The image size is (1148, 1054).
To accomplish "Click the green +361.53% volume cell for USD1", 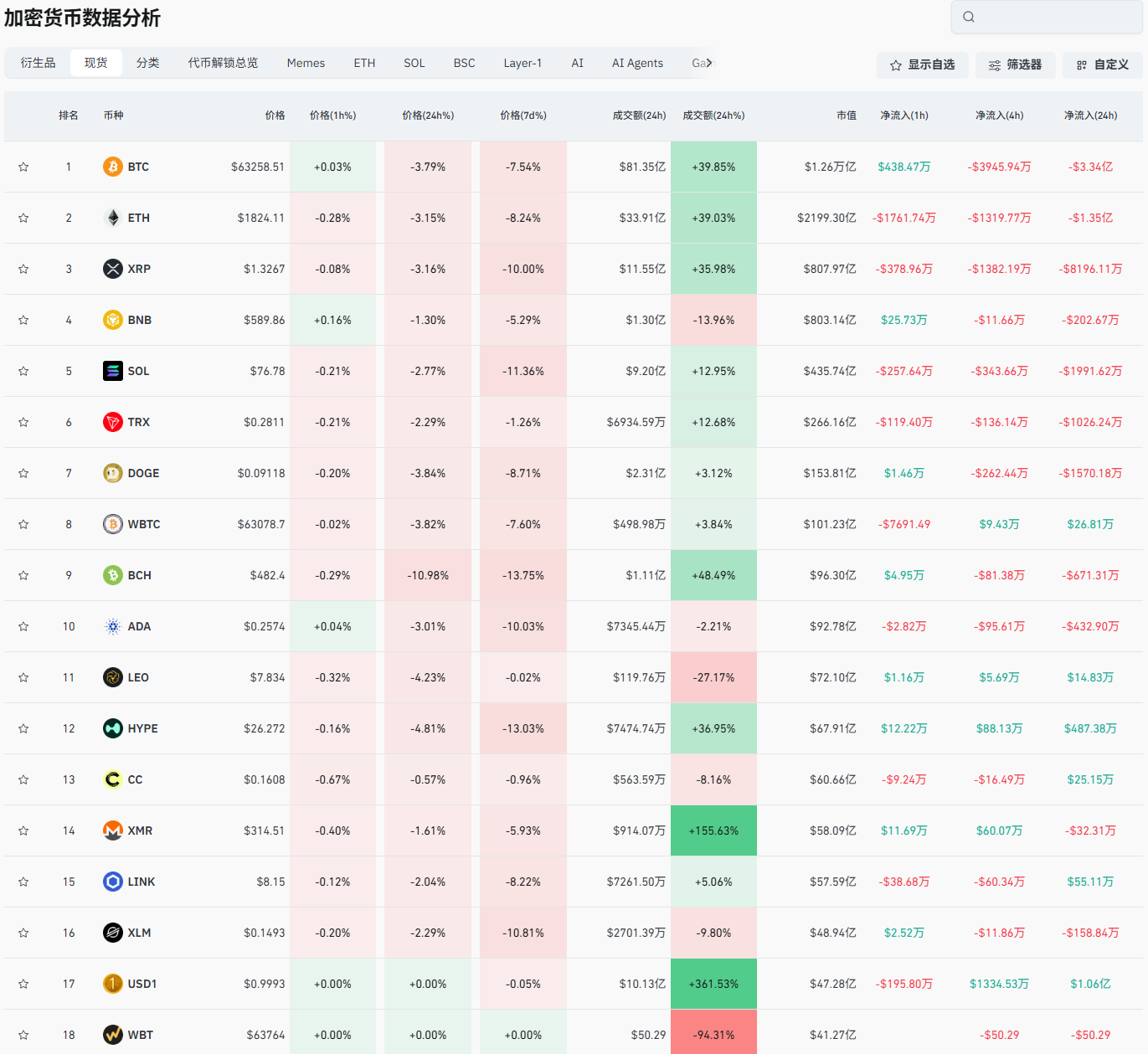I will click(713, 984).
